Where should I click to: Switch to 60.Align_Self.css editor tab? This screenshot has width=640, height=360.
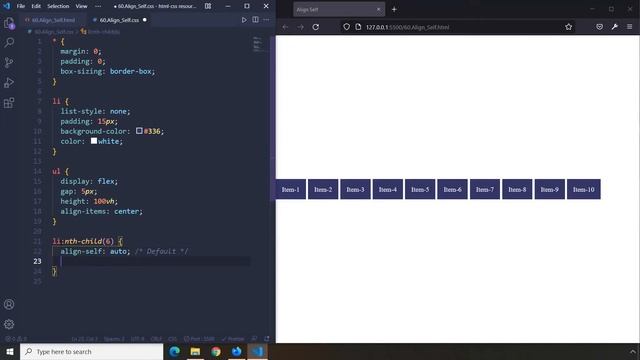click(119, 20)
